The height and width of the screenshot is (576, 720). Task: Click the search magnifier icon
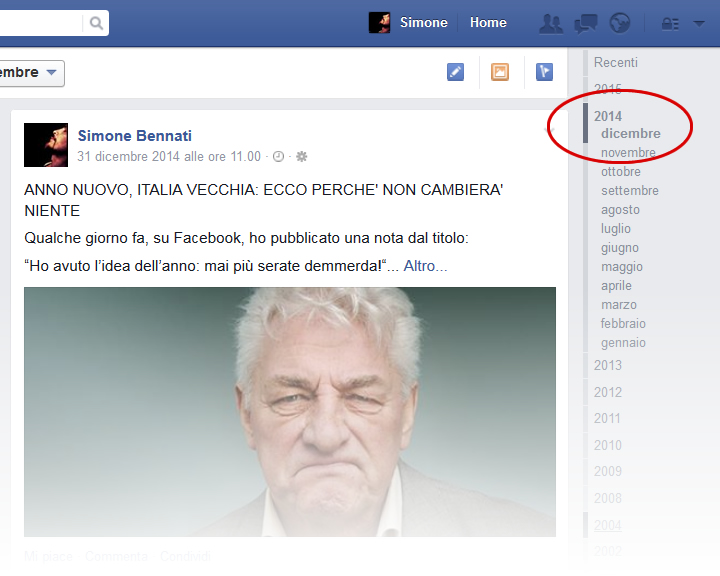pos(96,23)
